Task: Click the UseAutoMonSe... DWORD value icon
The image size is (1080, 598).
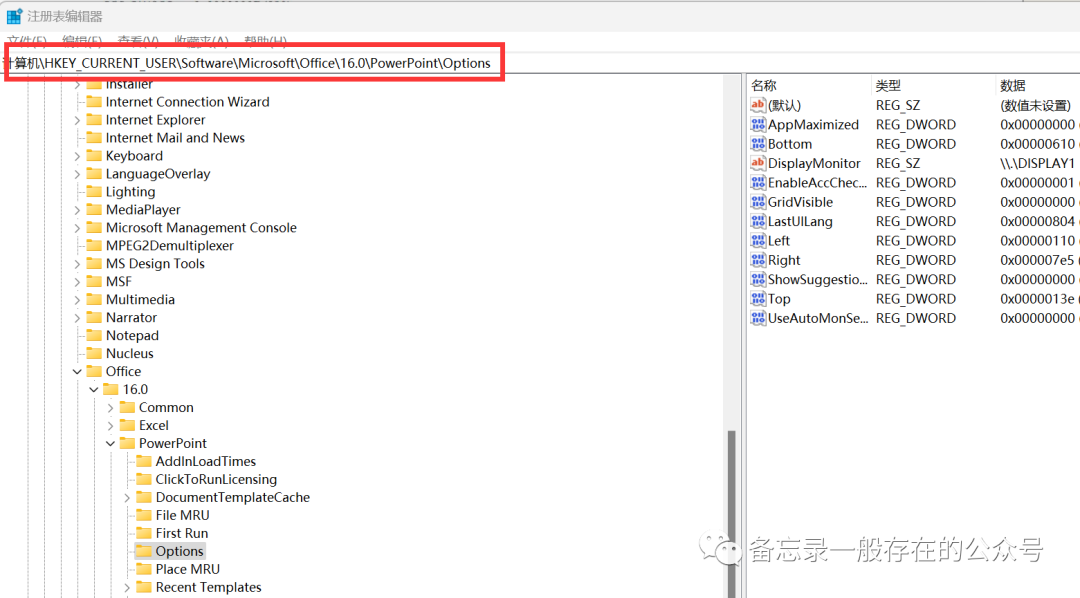Action: 758,318
